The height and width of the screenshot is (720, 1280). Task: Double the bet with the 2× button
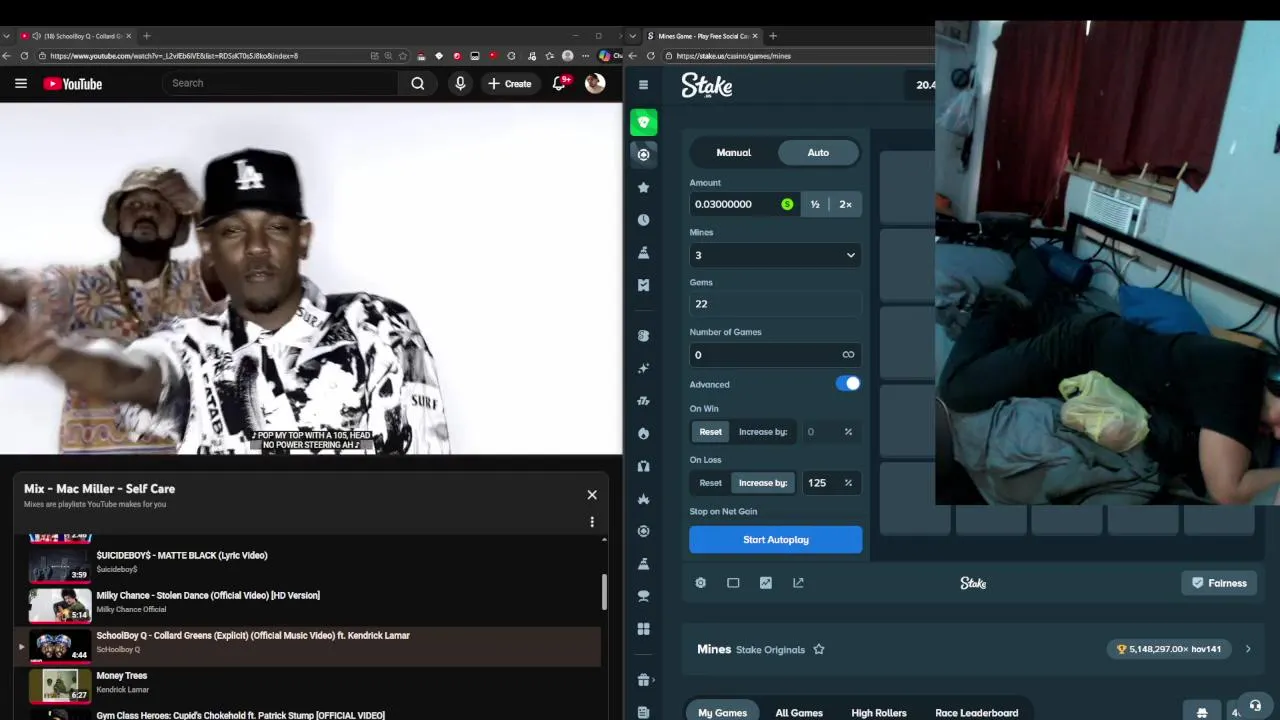click(846, 204)
